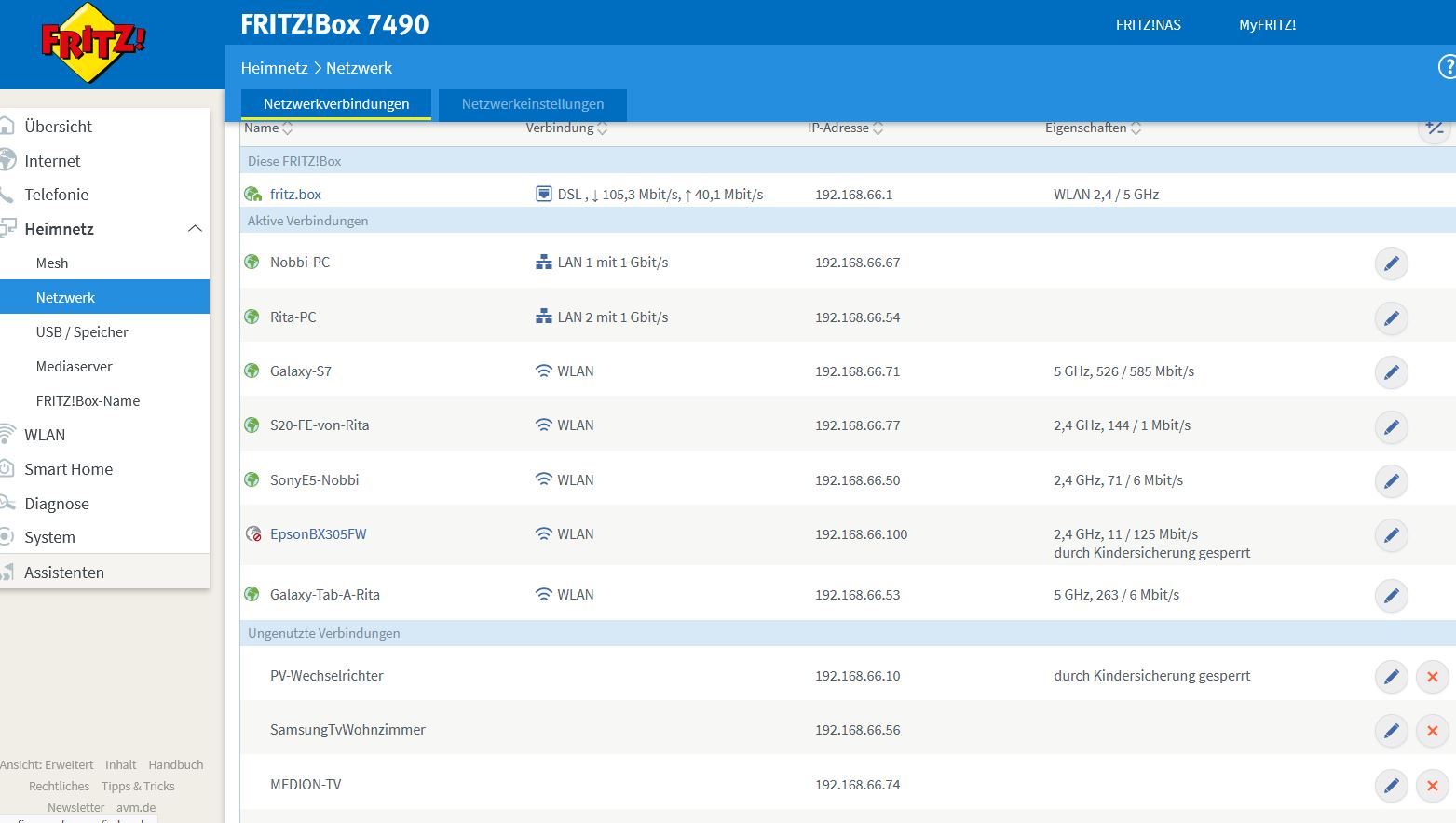Switch to Netzwerkverbindungen tab
Viewport: 1456px width, 823px height.
click(x=336, y=104)
